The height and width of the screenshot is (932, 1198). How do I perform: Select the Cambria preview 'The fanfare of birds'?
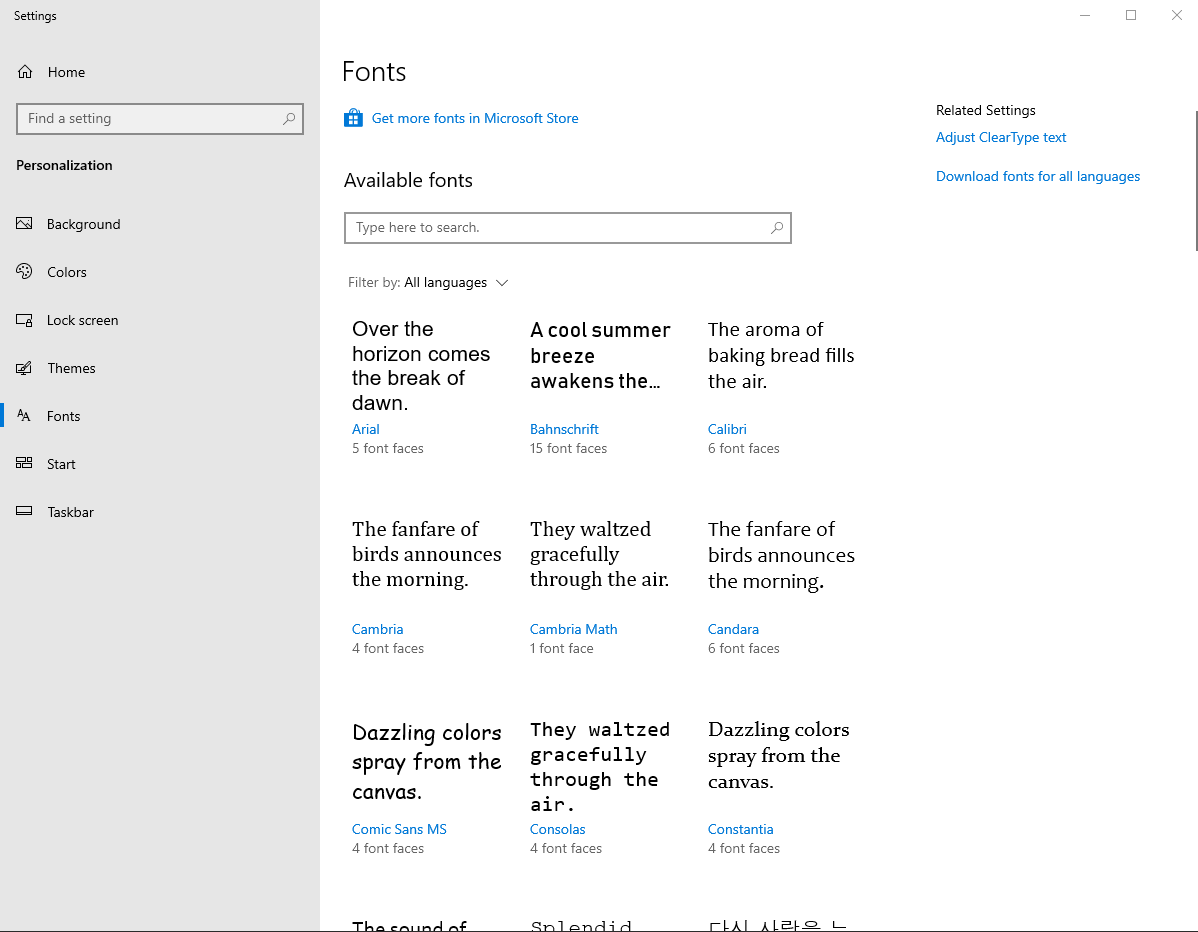coord(426,555)
